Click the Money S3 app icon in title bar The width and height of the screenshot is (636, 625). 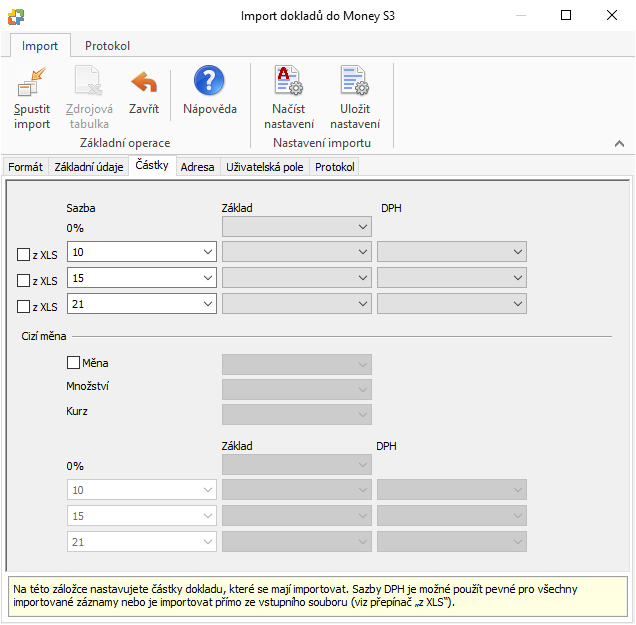pyautogui.click(x=16, y=17)
